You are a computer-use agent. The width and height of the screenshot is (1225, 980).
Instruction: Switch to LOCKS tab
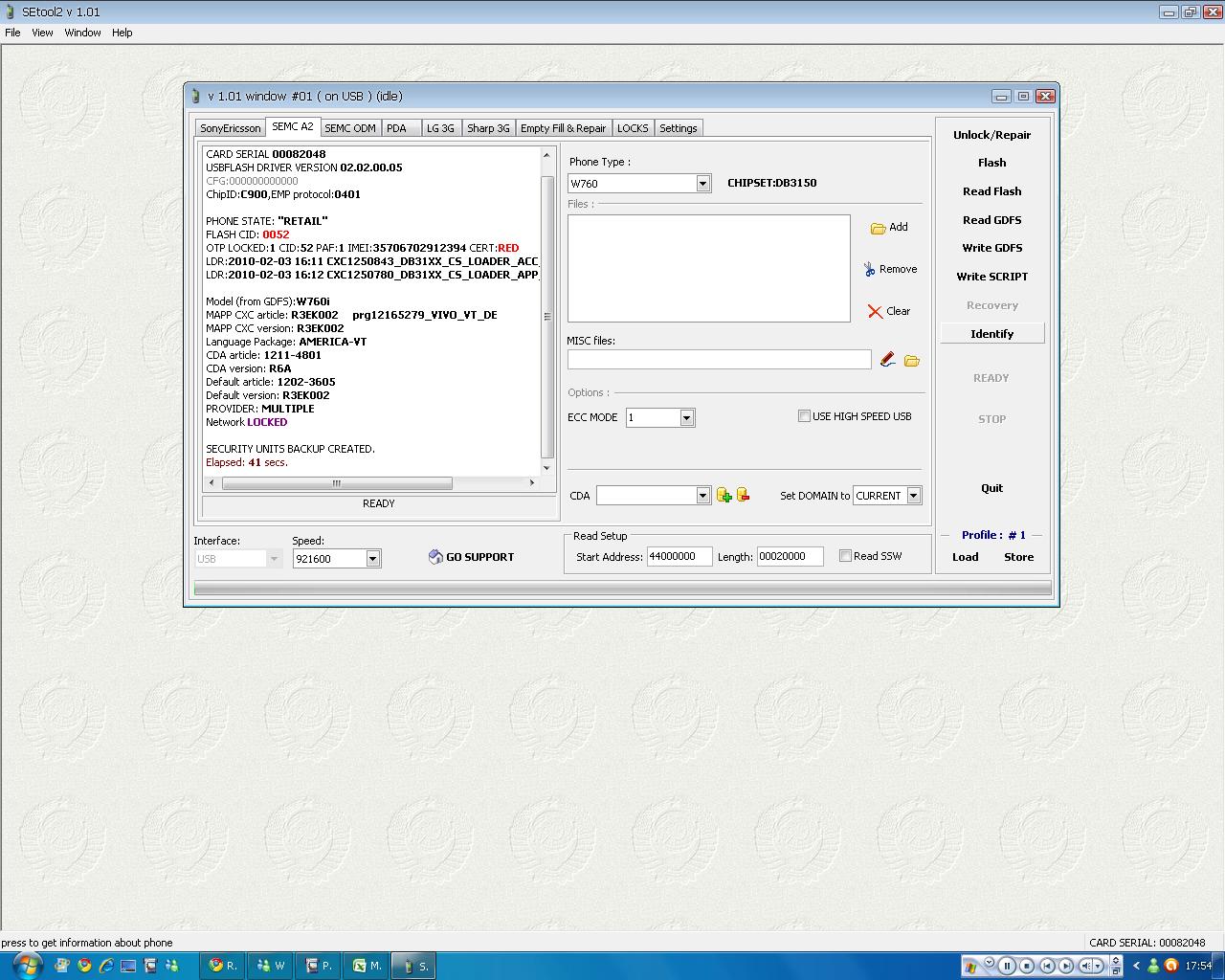tap(633, 128)
